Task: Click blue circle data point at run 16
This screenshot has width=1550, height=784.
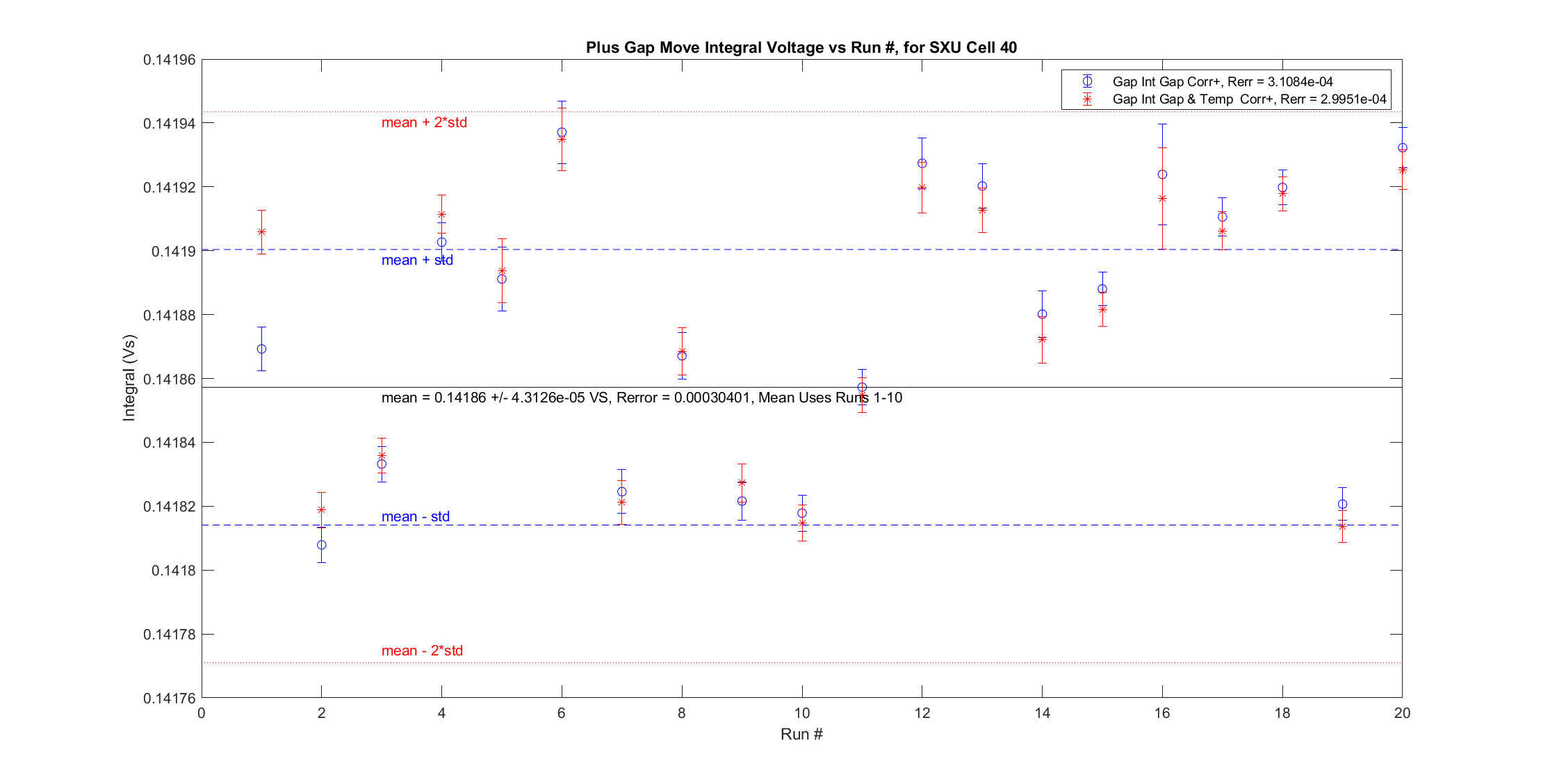Action: click(1162, 174)
